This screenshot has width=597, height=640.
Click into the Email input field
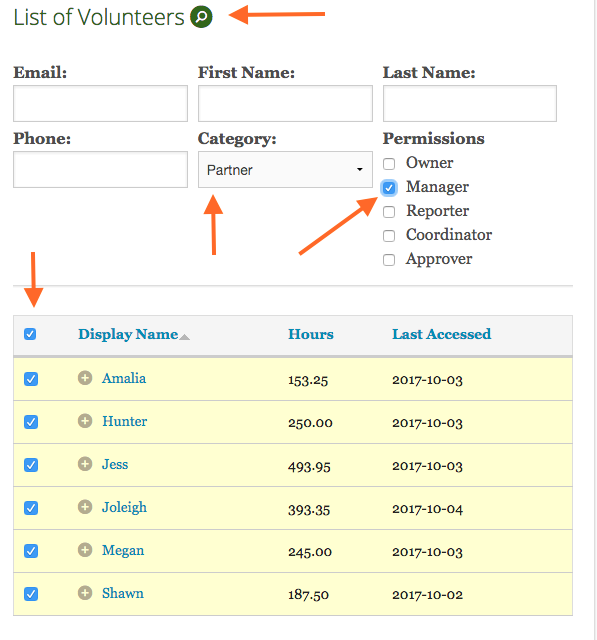click(x=100, y=104)
